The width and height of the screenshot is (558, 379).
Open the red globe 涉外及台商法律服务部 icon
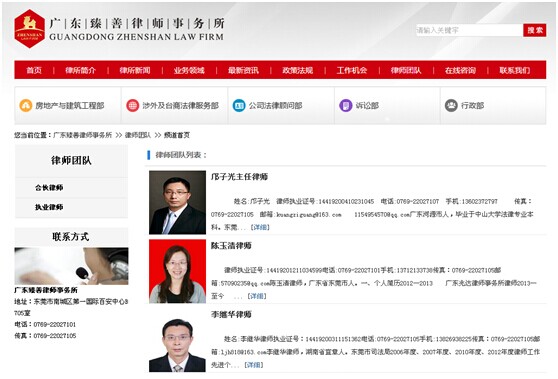(x=132, y=105)
